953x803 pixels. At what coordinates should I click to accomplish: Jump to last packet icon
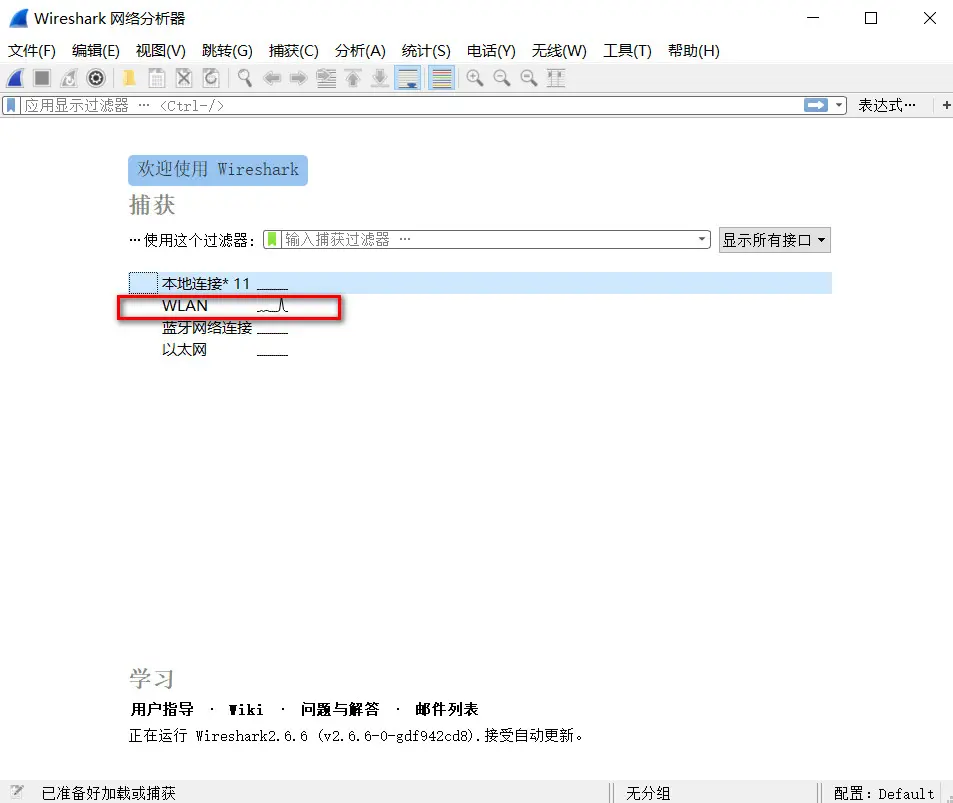[x=380, y=78]
